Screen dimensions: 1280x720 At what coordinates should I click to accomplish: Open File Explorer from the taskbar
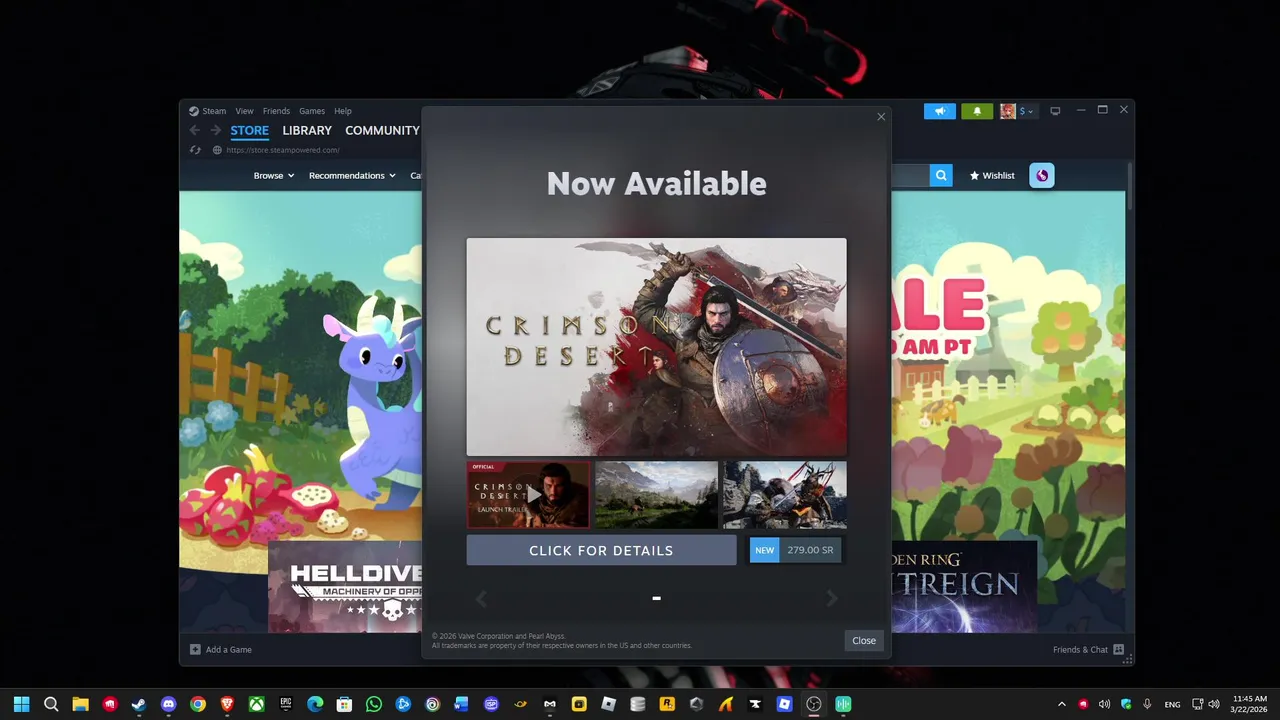click(80, 704)
